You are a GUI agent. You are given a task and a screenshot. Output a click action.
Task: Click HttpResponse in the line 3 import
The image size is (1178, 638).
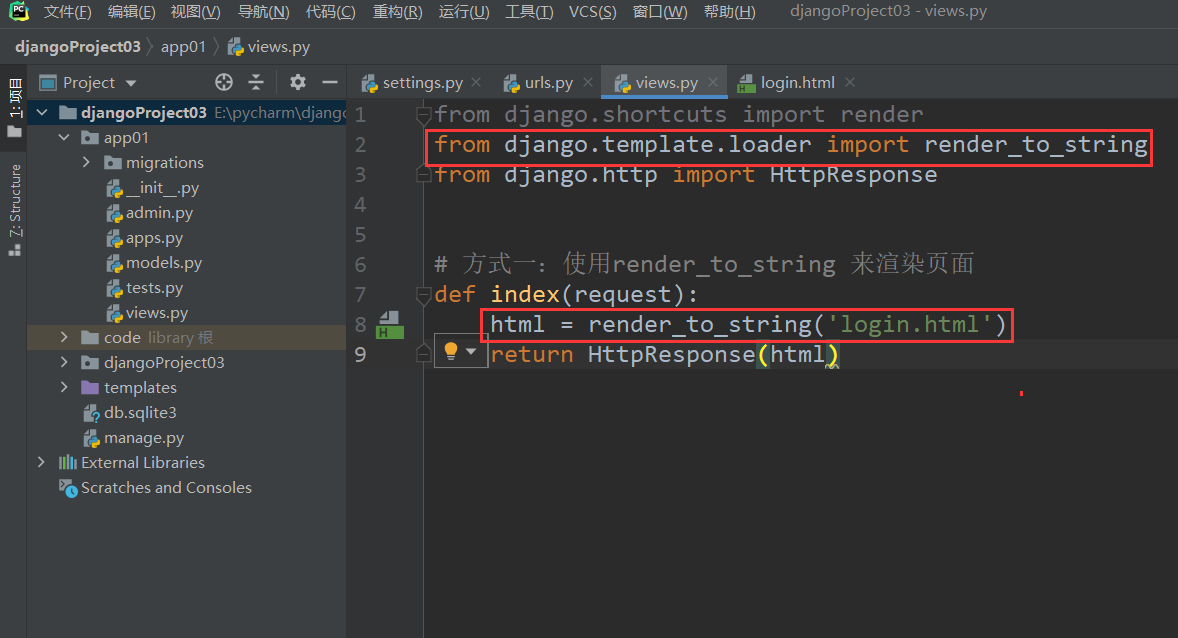pos(853,174)
